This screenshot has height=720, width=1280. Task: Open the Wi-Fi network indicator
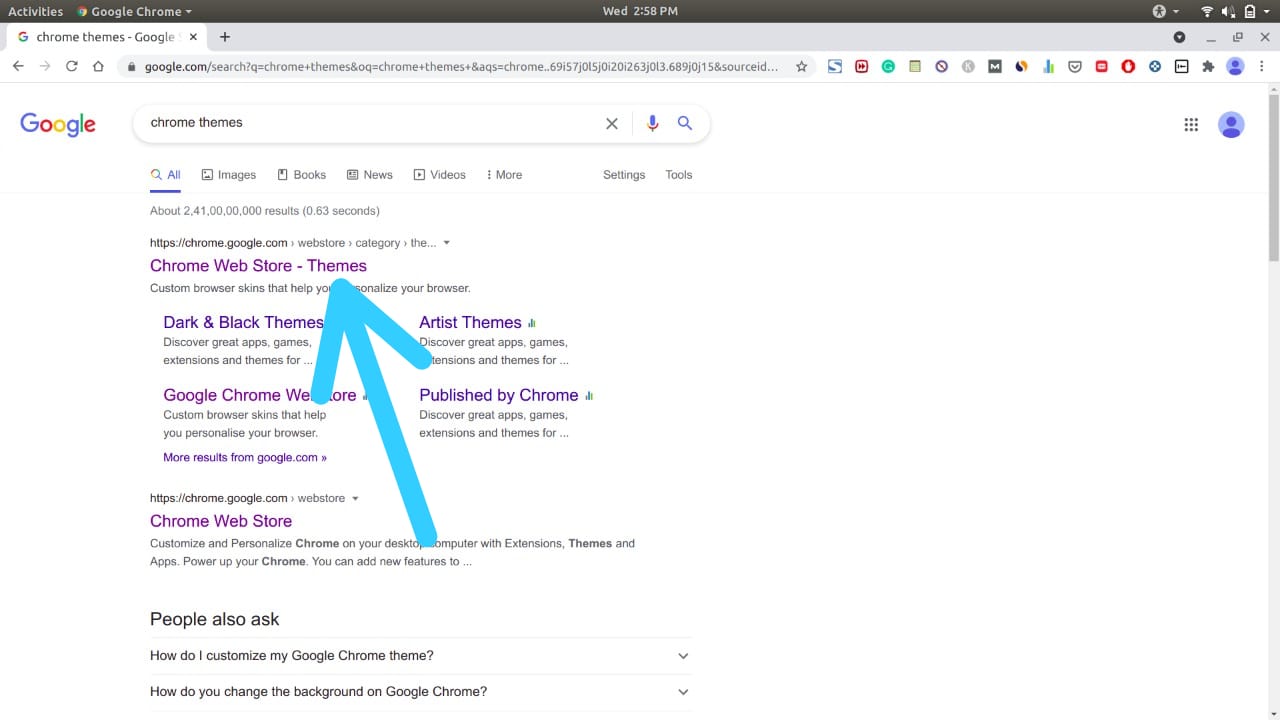(1207, 11)
